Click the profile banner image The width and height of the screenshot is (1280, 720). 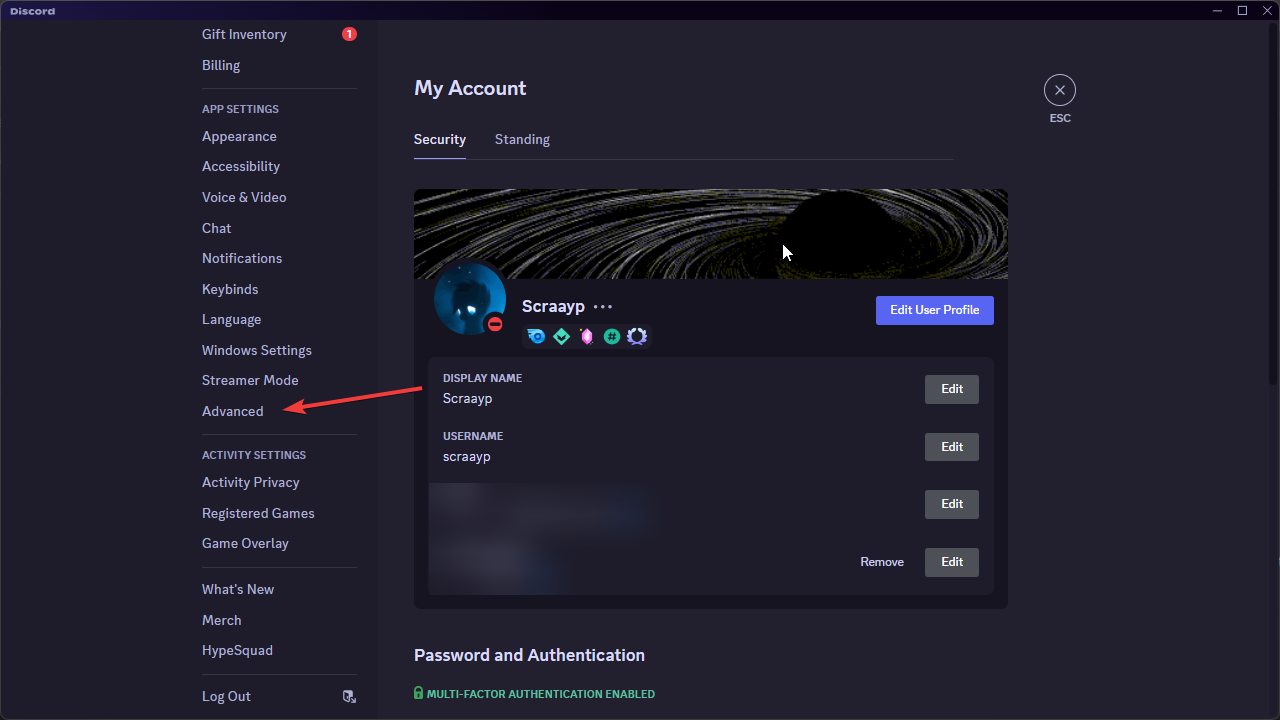point(711,233)
